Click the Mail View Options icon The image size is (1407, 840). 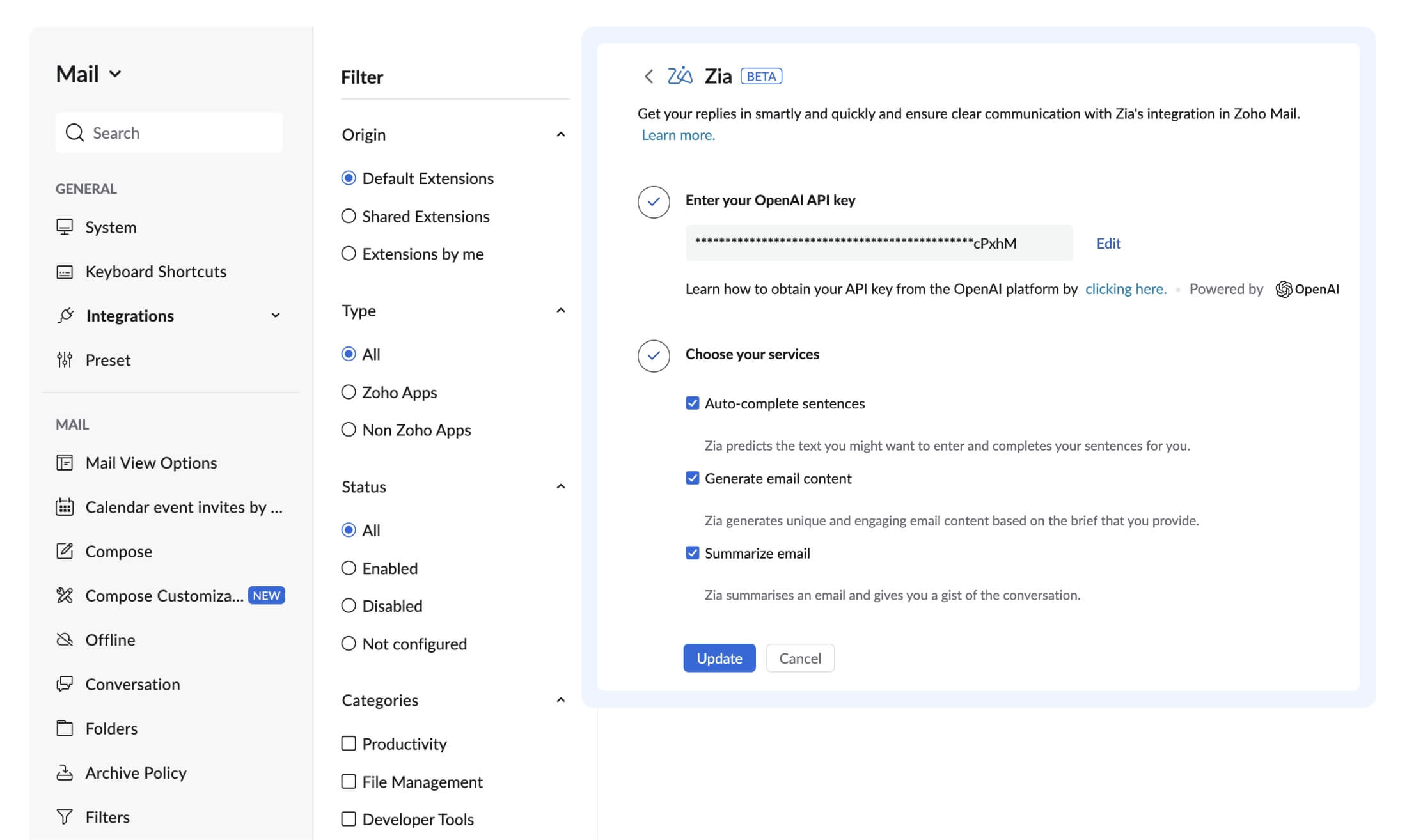coord(65,462)
